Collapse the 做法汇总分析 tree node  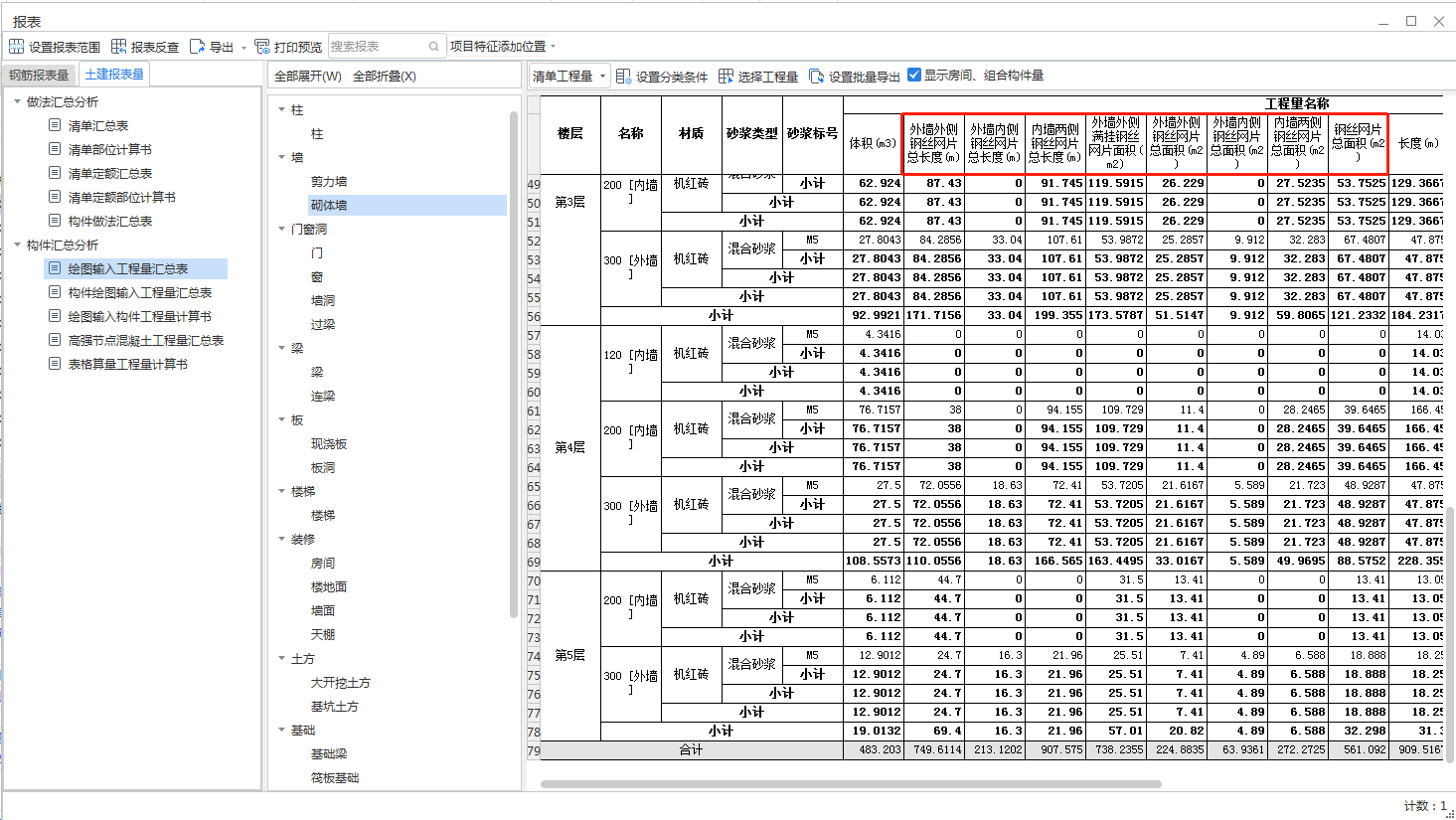(x=17, y=101)
